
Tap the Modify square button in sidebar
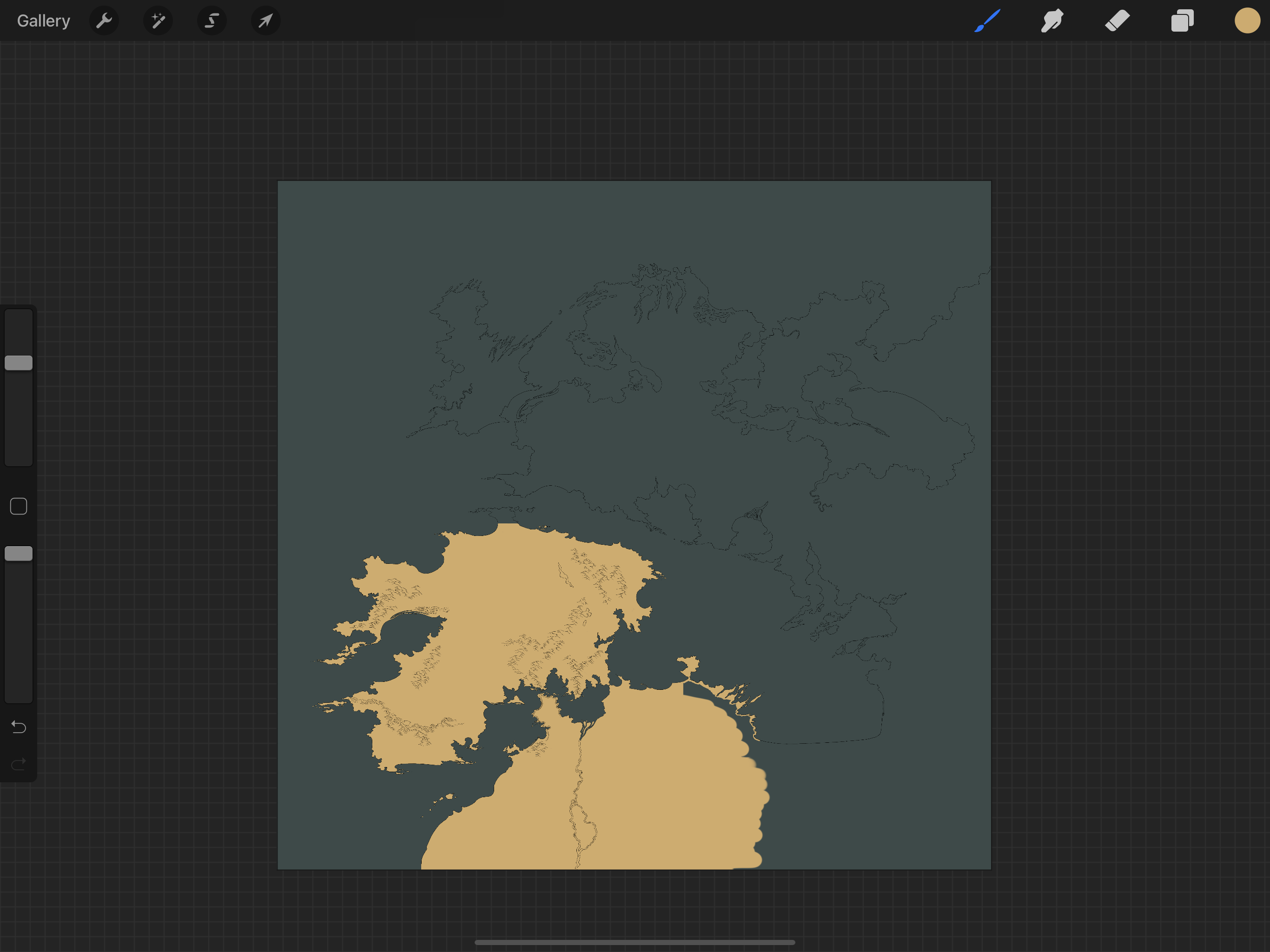pyautogui.click(x=19, y=506)
